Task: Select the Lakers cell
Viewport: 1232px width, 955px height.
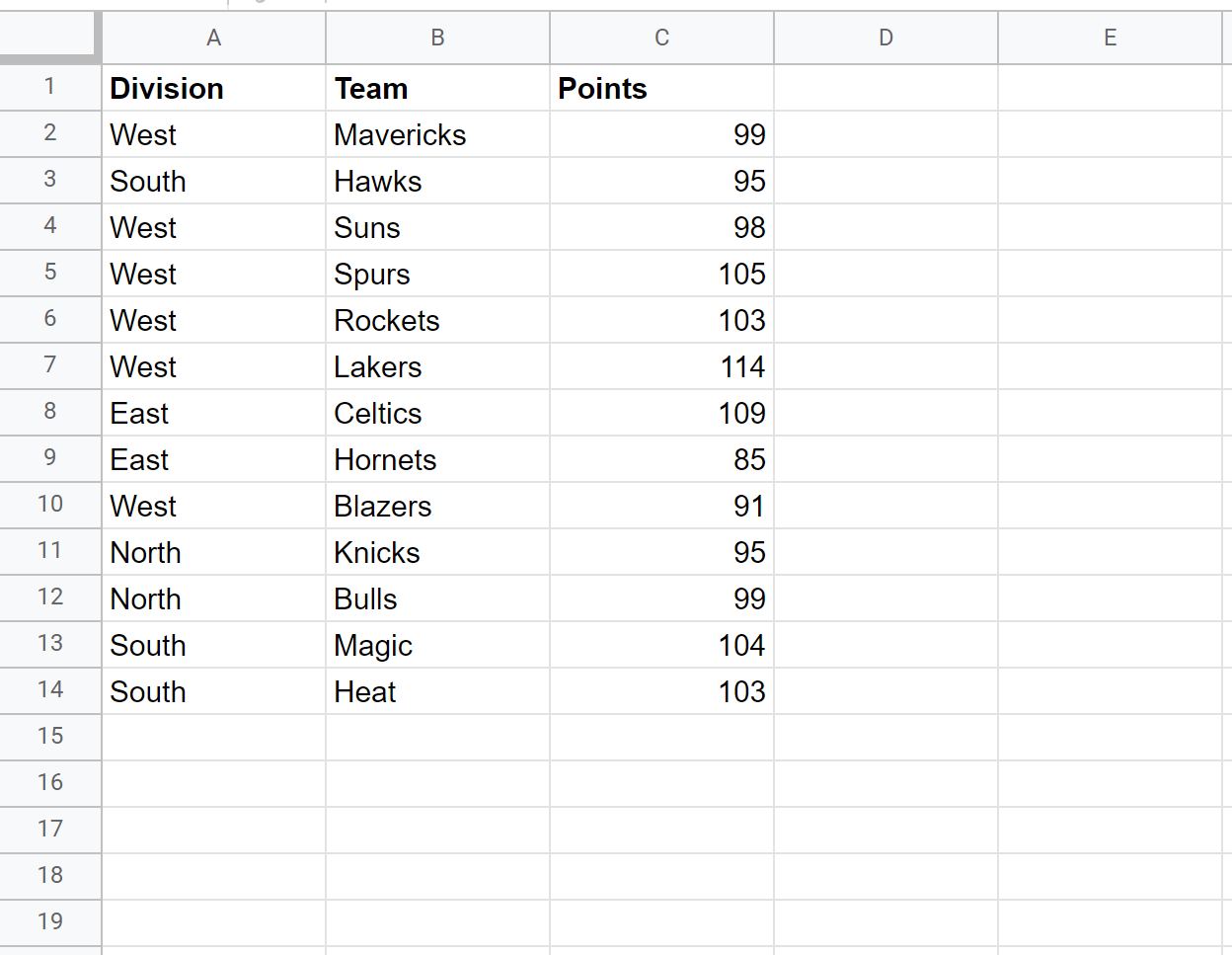Action: 437,367
